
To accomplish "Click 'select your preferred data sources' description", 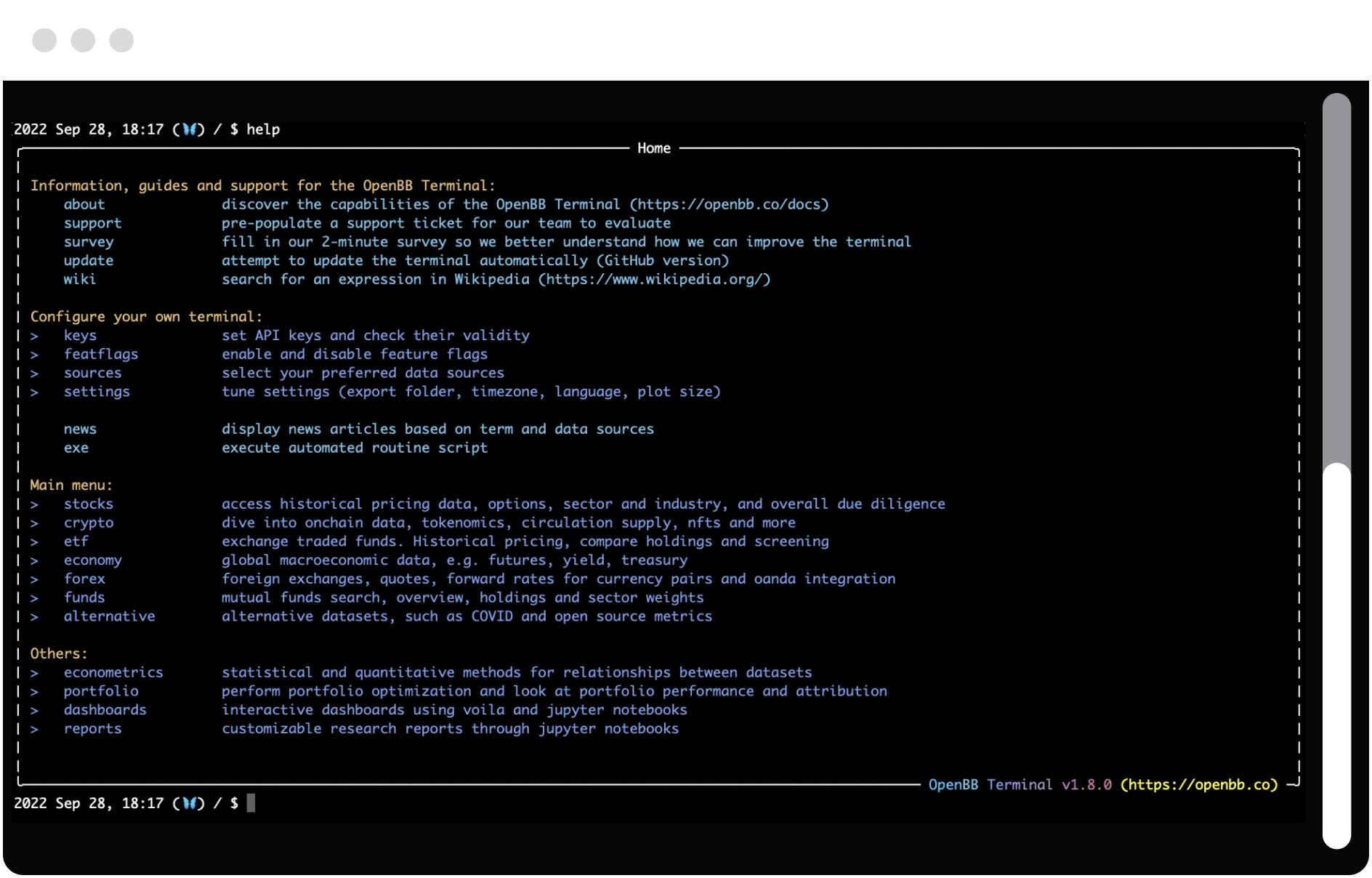I will click(363, 373).
